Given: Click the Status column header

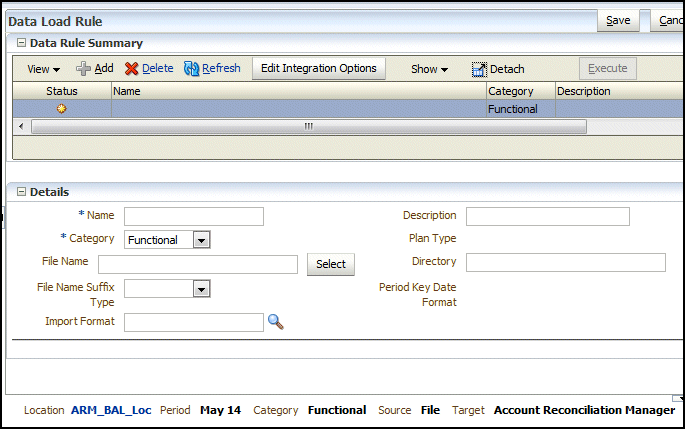Looking at the screenshot, I should tap(62, 91).
